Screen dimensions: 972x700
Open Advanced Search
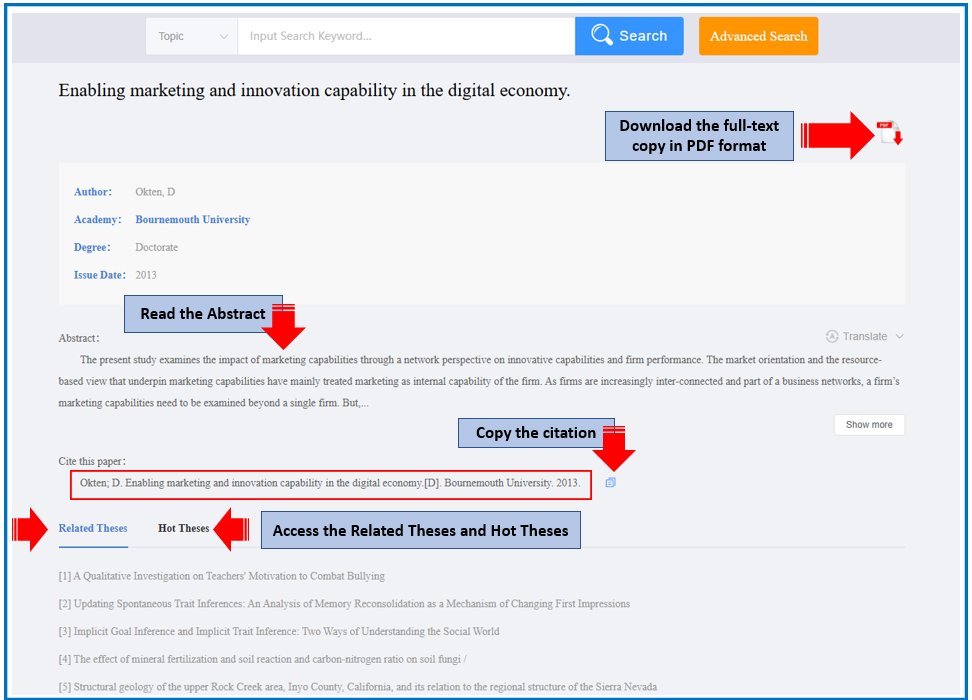point(758,36)
